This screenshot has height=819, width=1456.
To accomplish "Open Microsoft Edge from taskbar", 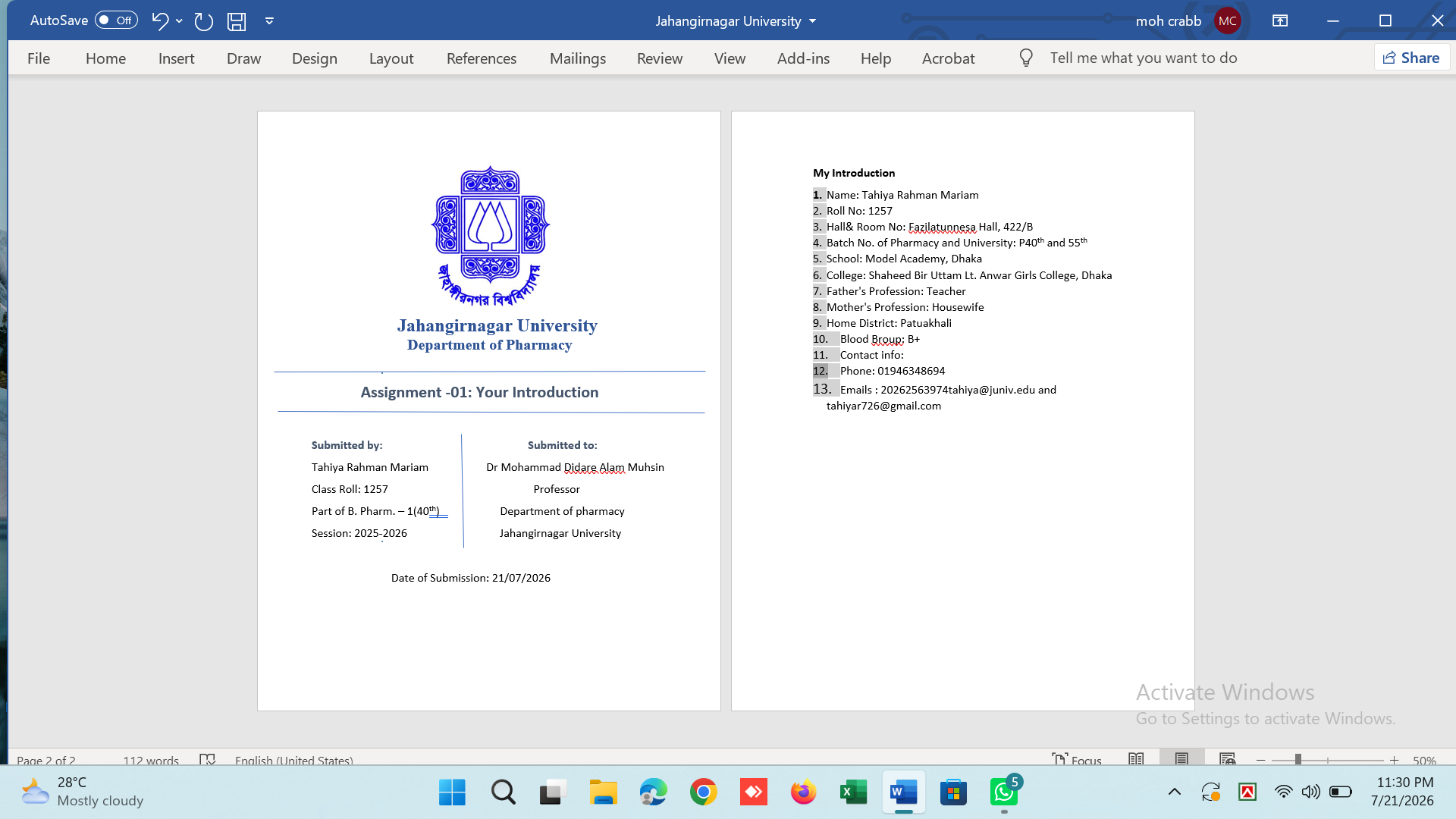I will point(653,792).
